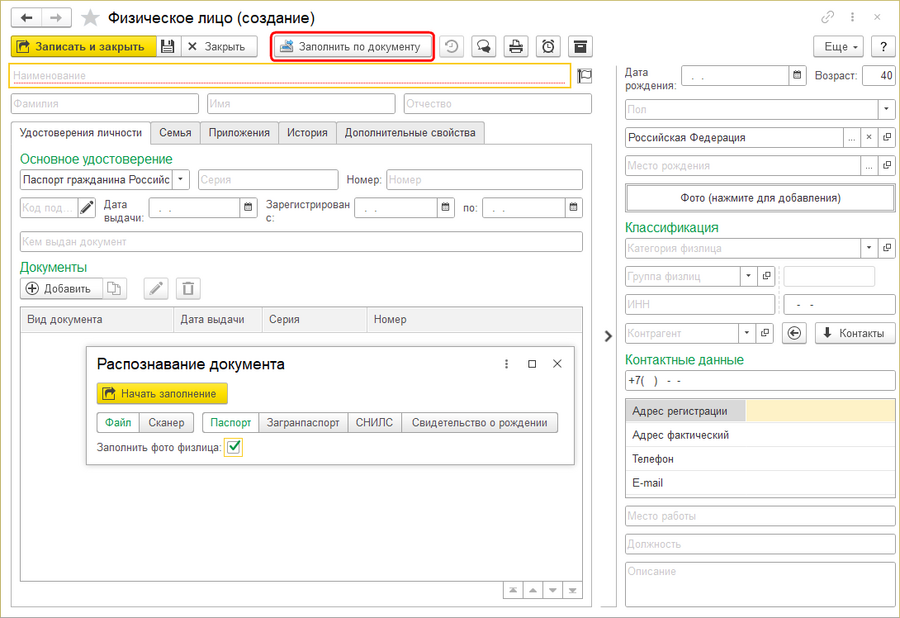Click the printer icon in the toolbar
Image resolution: width=900 pixels, height=618 pixels.
pyautogui.click(x=515, y=47)
